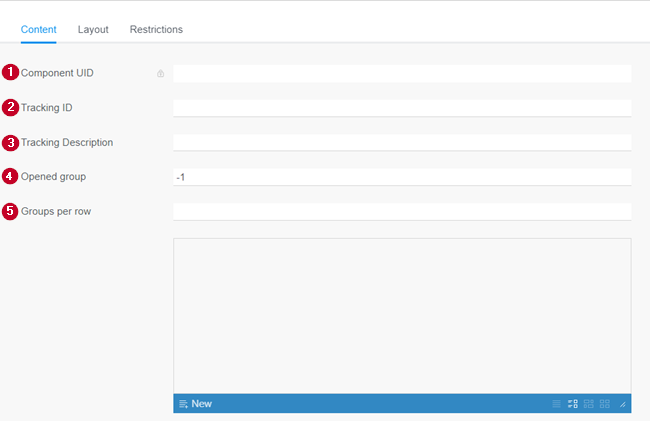
Task: Select the grid thumbnails view icon
Action: [x=605, y=404]
